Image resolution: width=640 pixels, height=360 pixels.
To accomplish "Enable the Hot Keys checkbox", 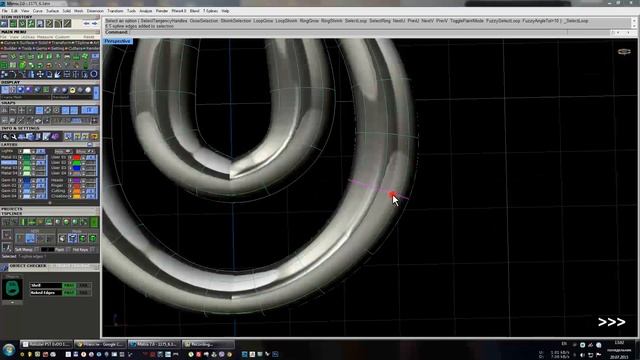I will tap(92, 249).
